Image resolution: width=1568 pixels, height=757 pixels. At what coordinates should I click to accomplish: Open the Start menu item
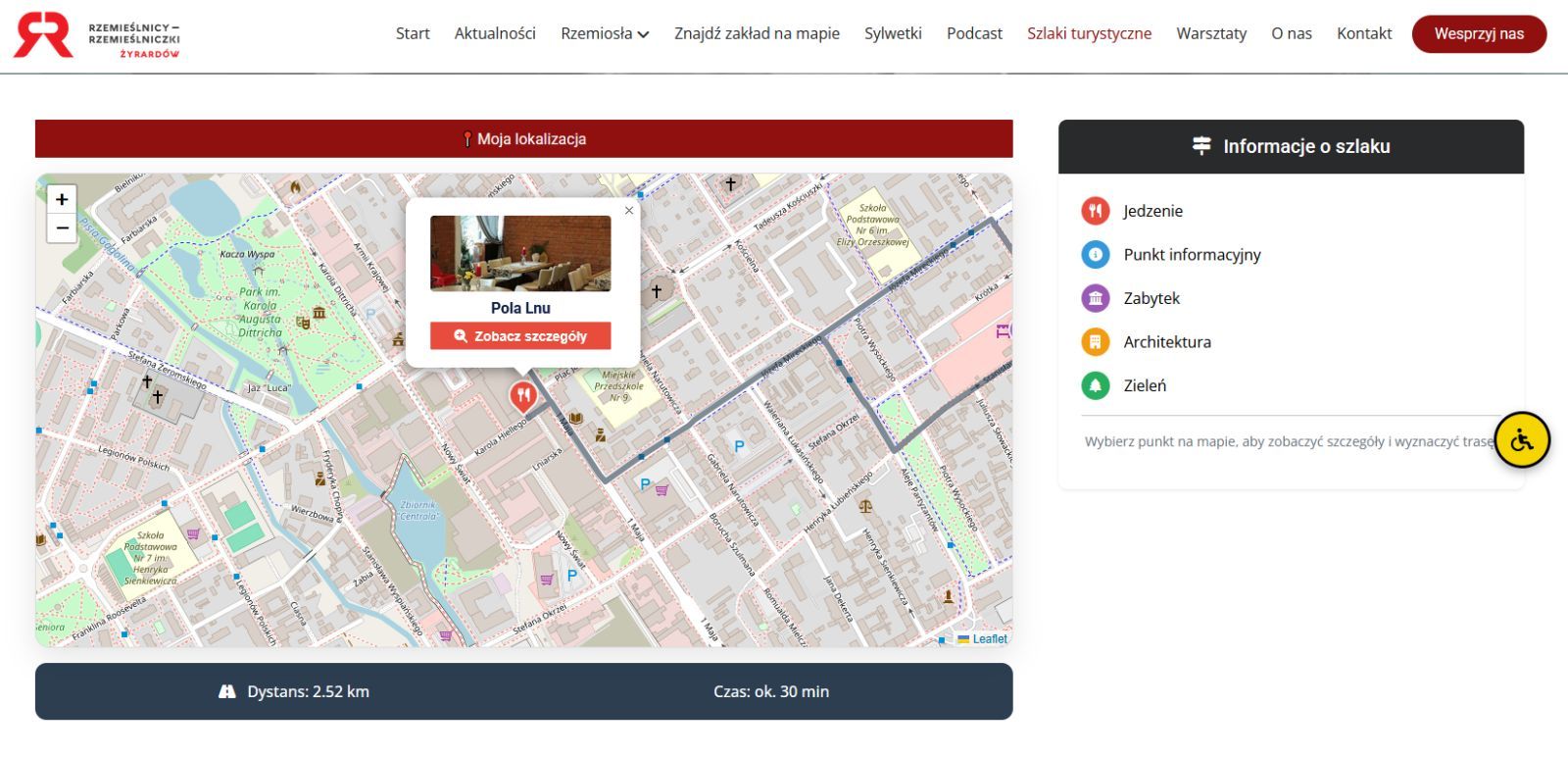[413, 33]
